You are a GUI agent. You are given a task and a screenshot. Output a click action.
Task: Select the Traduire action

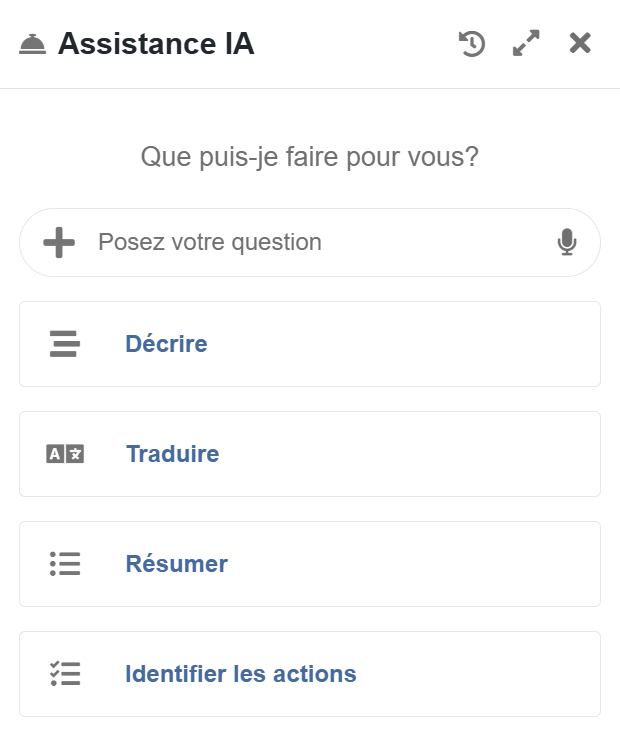point(172,454)
